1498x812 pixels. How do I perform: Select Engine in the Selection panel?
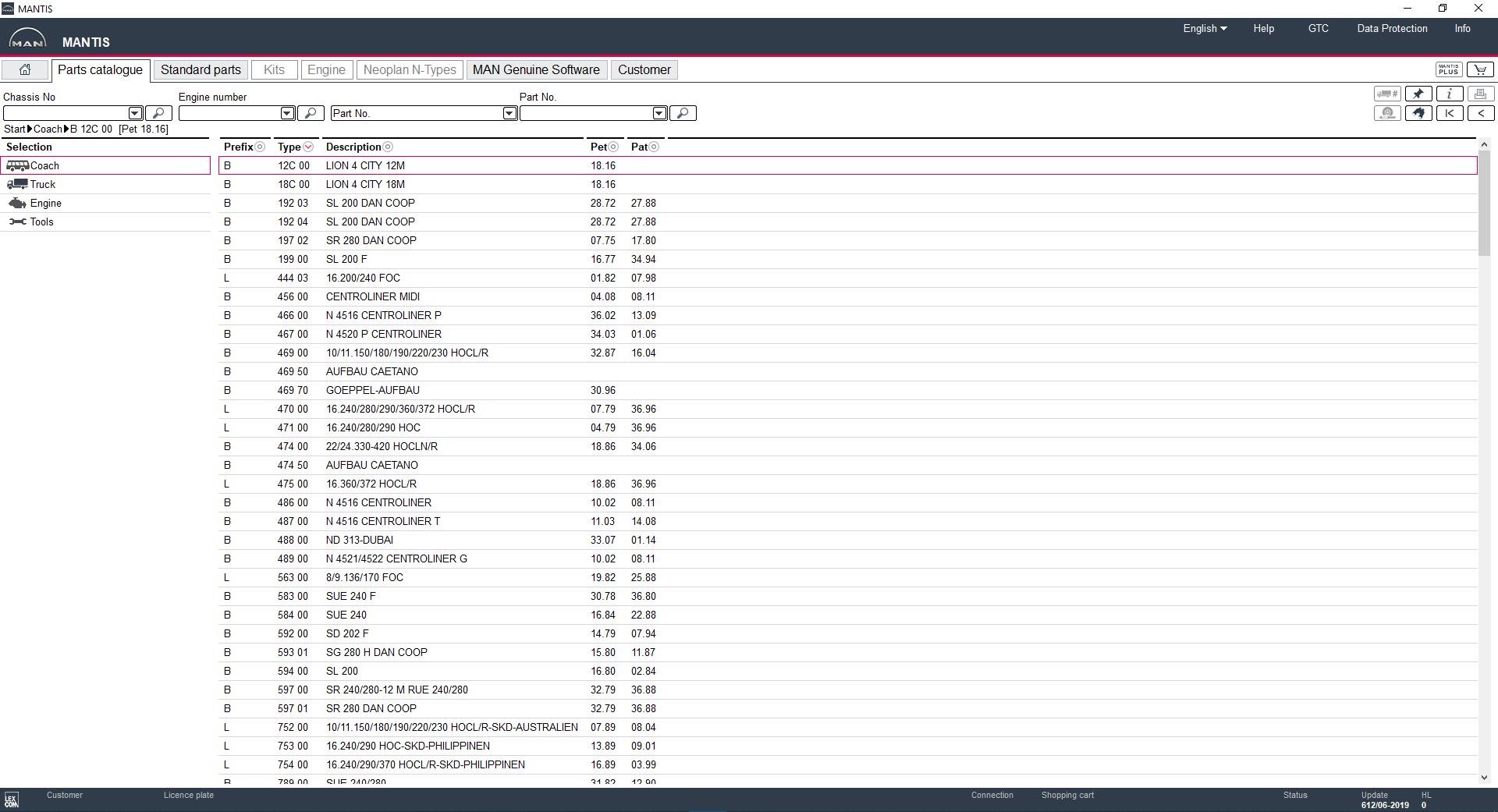click(x=105, y=203)
